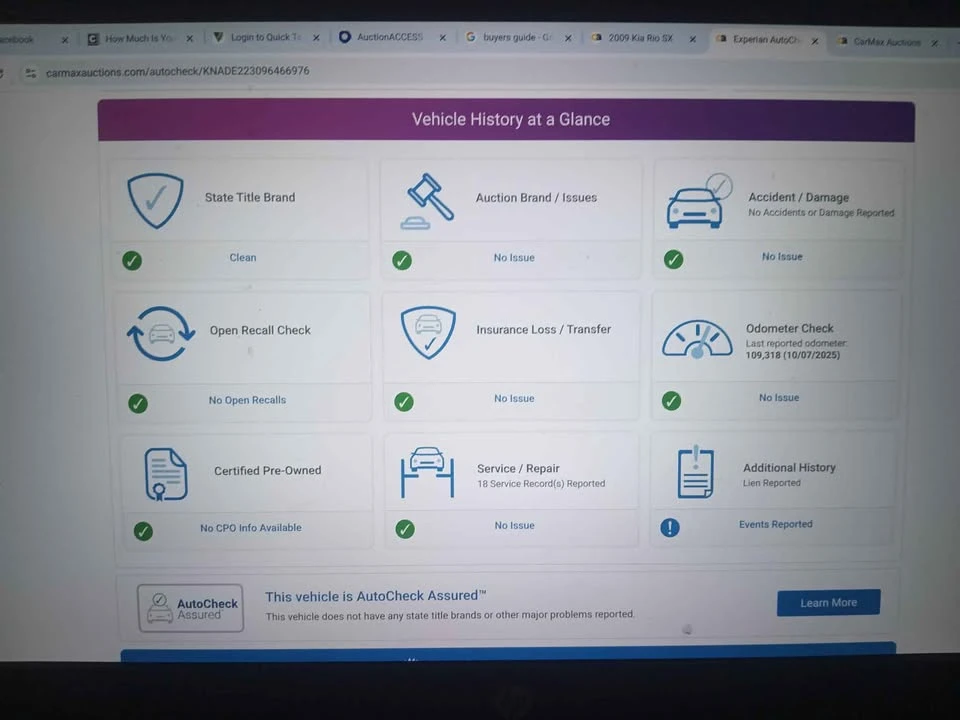
Task: Click No Accidents or Damage Reported text
Action: coord(821,212)
